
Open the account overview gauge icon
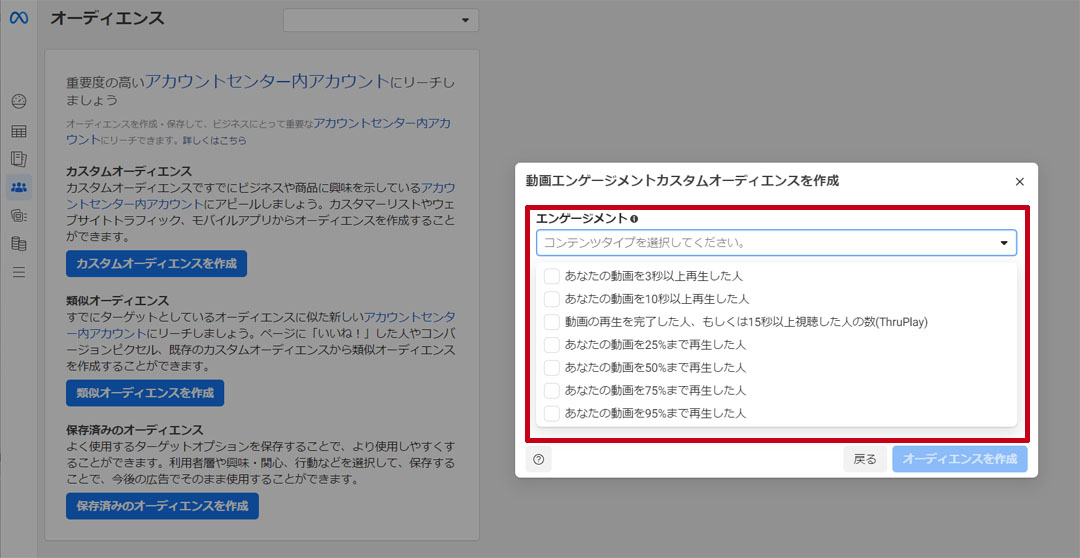click(19, 101)
